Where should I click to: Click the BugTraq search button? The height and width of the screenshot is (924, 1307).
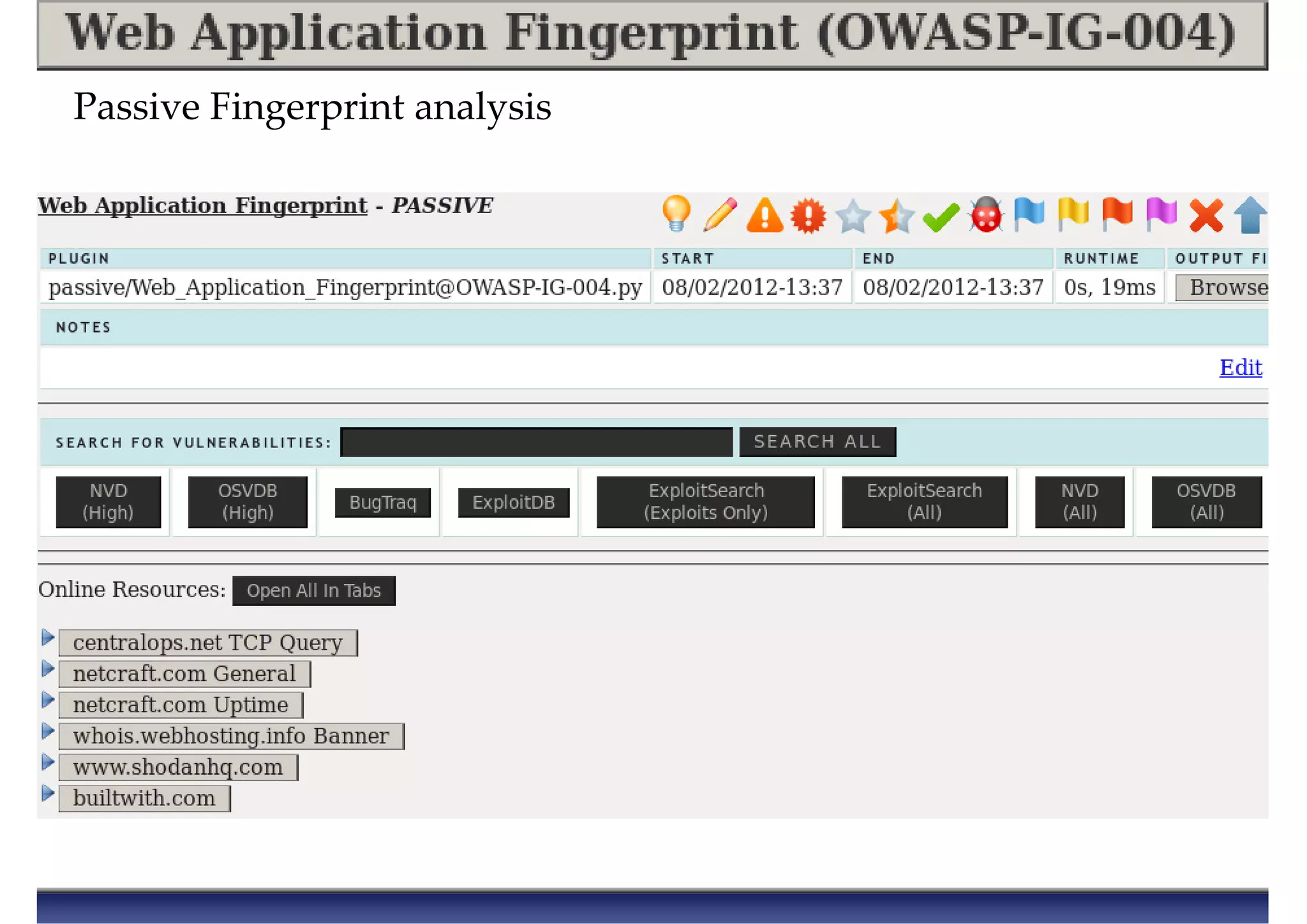tap(383, 503)
